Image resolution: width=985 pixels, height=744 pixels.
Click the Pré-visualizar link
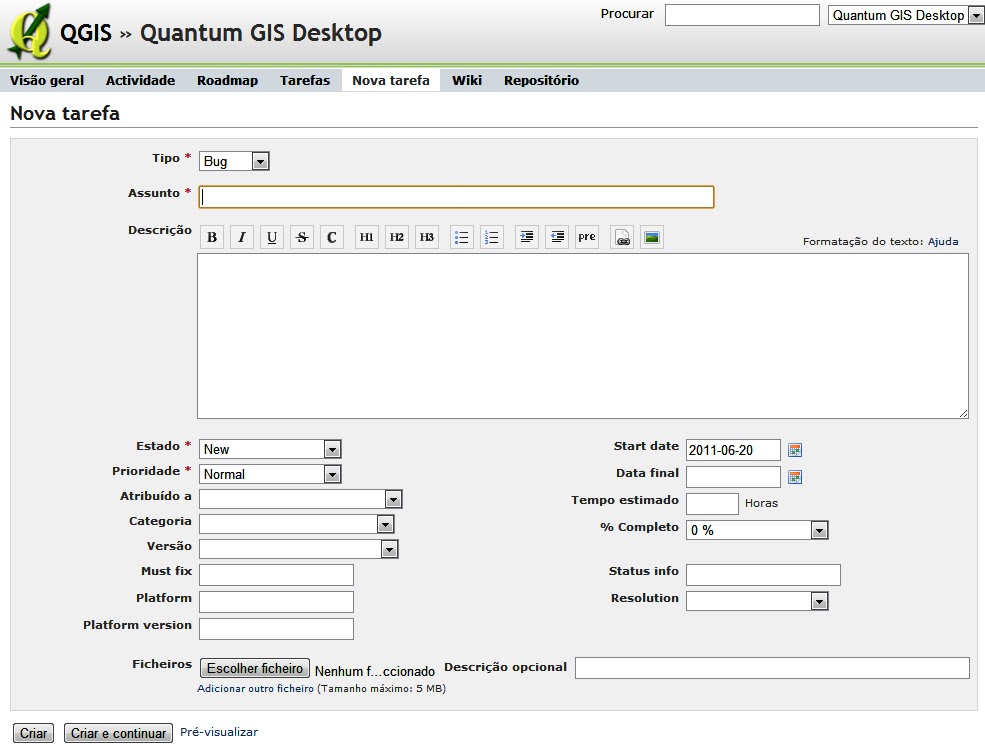coord(219,732)
